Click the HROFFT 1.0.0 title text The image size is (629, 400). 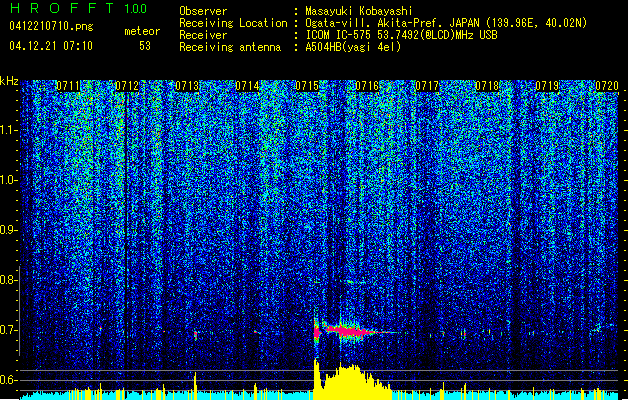click(79, 8)
